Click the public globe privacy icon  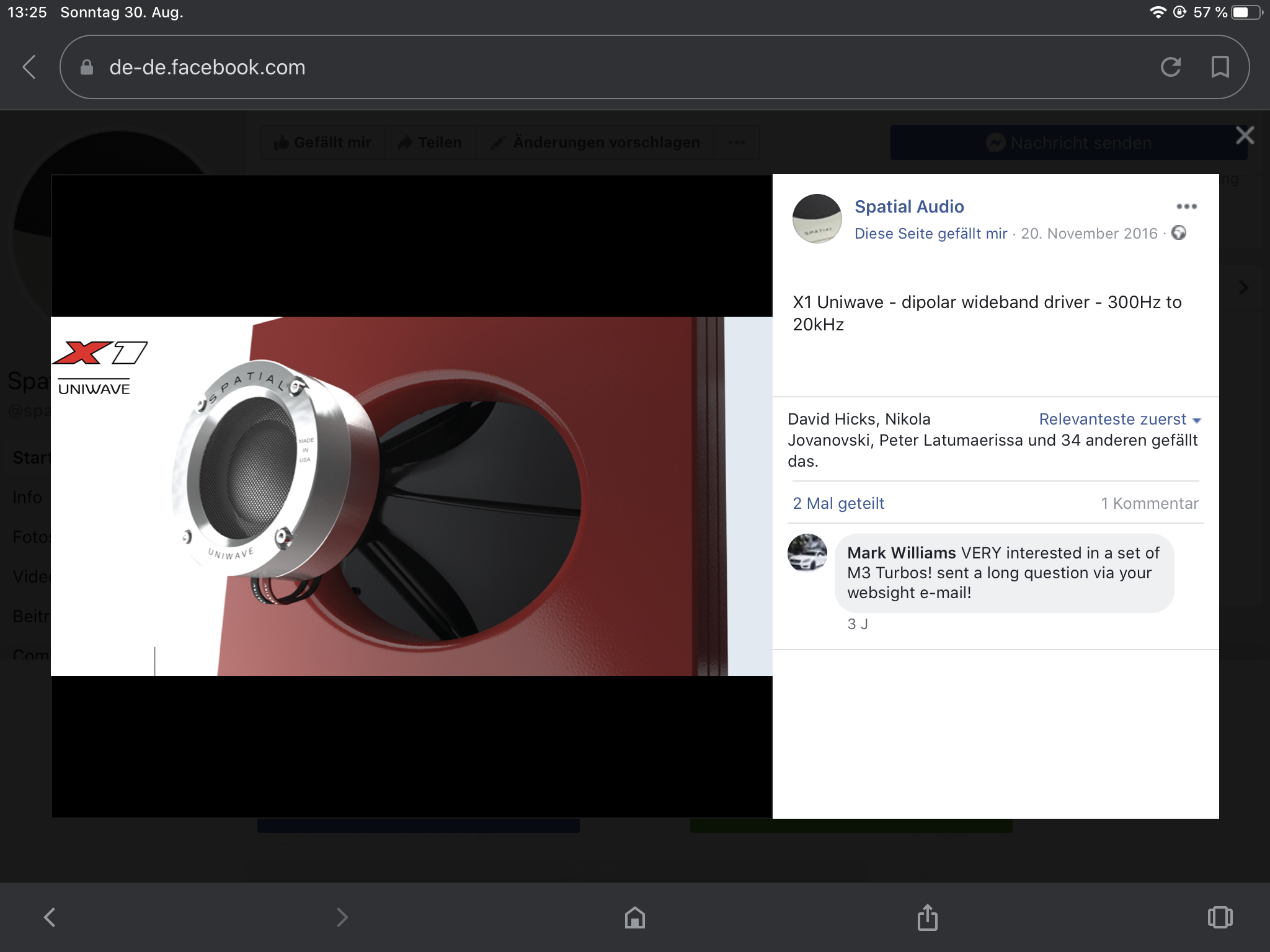(1179, 233)
